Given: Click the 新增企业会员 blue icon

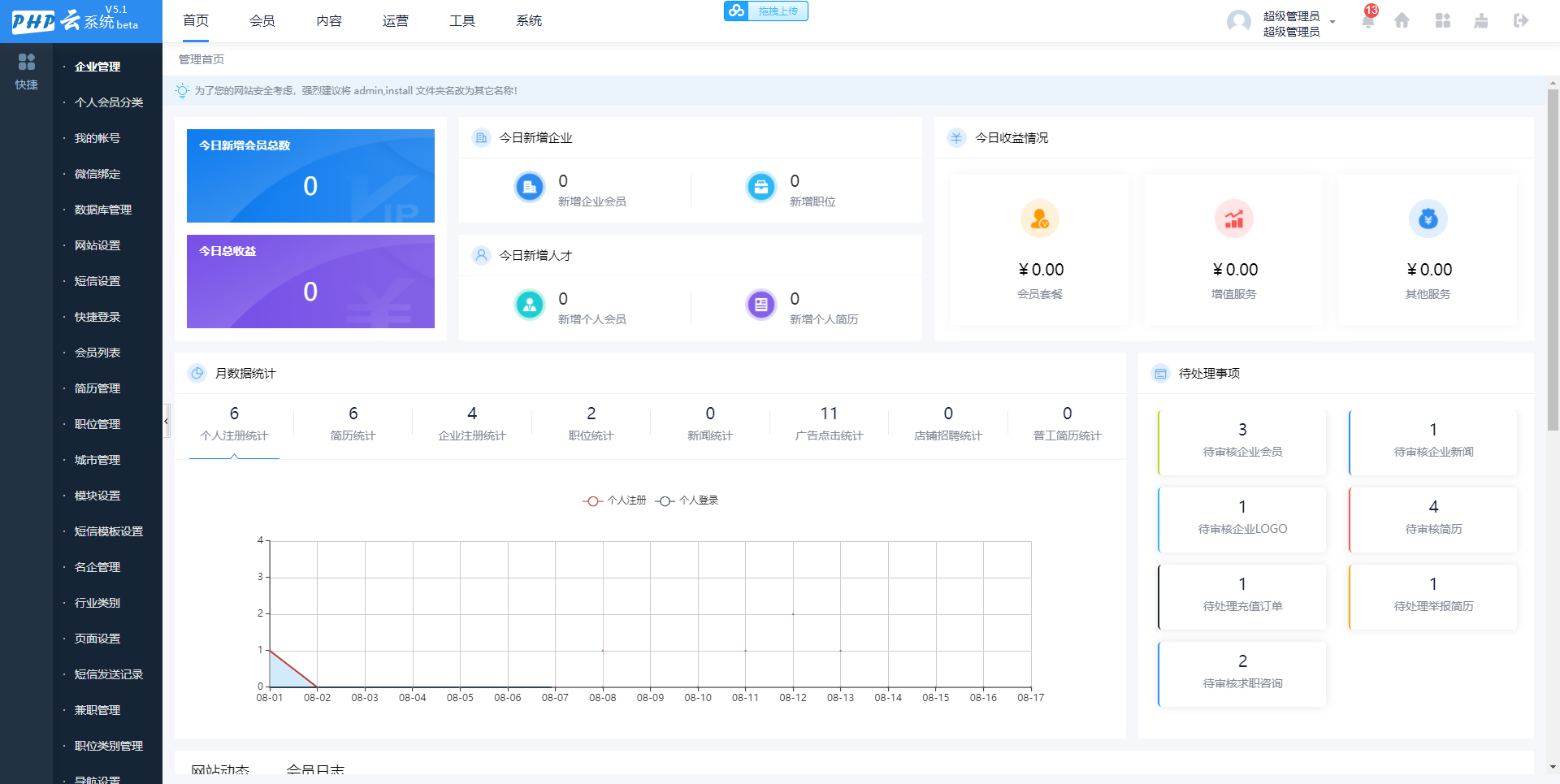Looking at the screenshot, I should (x=530, y=188).
